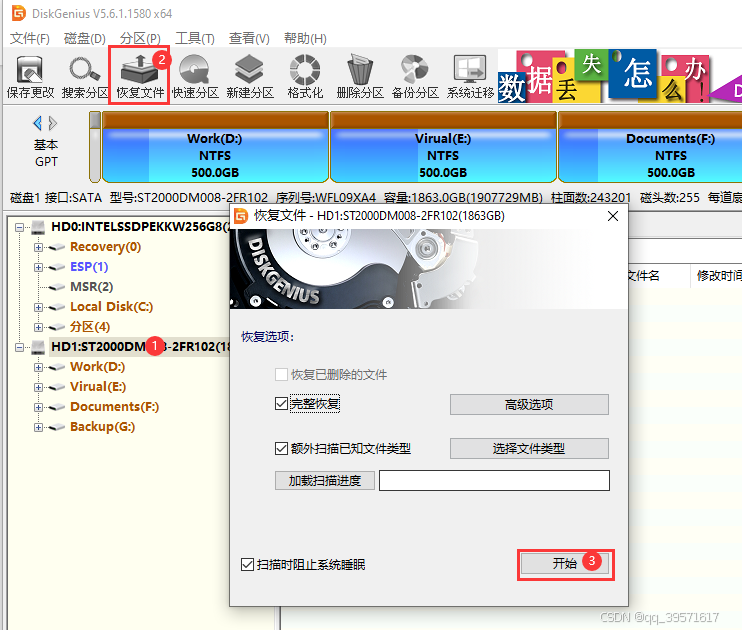Viewport: 742px width, 630px height.
Task: Expand the 分区(4) tree node
Action: 38,327
